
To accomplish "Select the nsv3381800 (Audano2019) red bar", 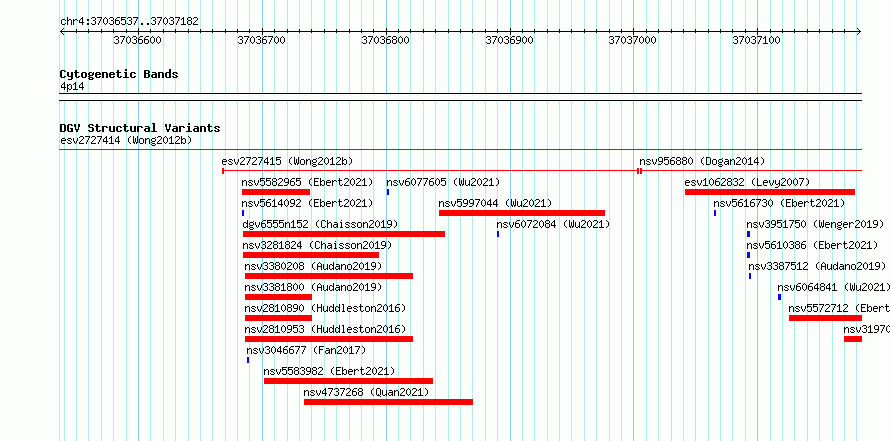I will coord(278,297).
